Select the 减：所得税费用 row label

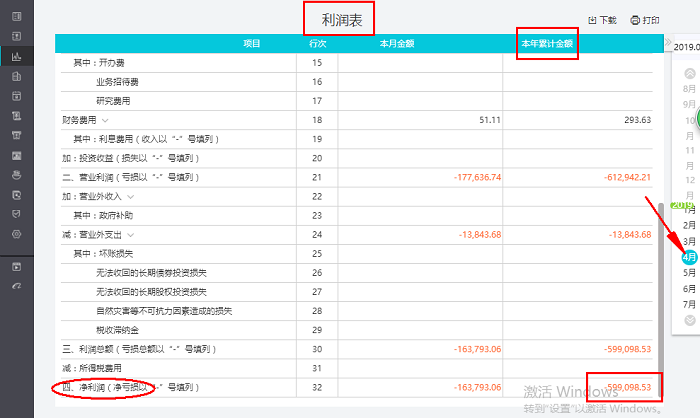coord(92,368)
